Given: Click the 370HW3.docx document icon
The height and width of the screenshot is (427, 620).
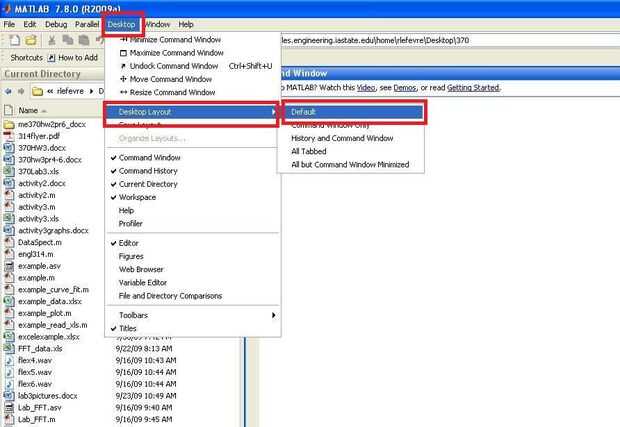Looking at the screenshot, I should pos(9,148).
